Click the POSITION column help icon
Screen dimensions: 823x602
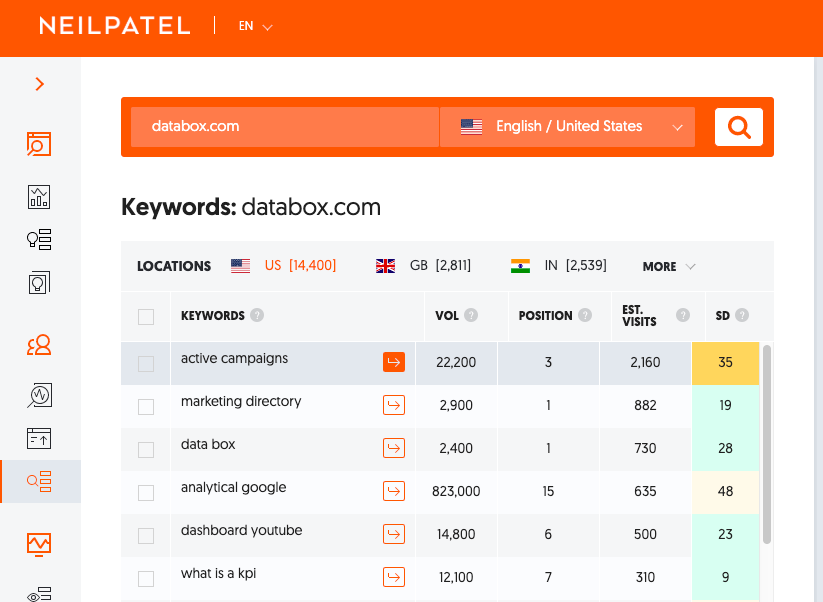click(x=585, y=315)
